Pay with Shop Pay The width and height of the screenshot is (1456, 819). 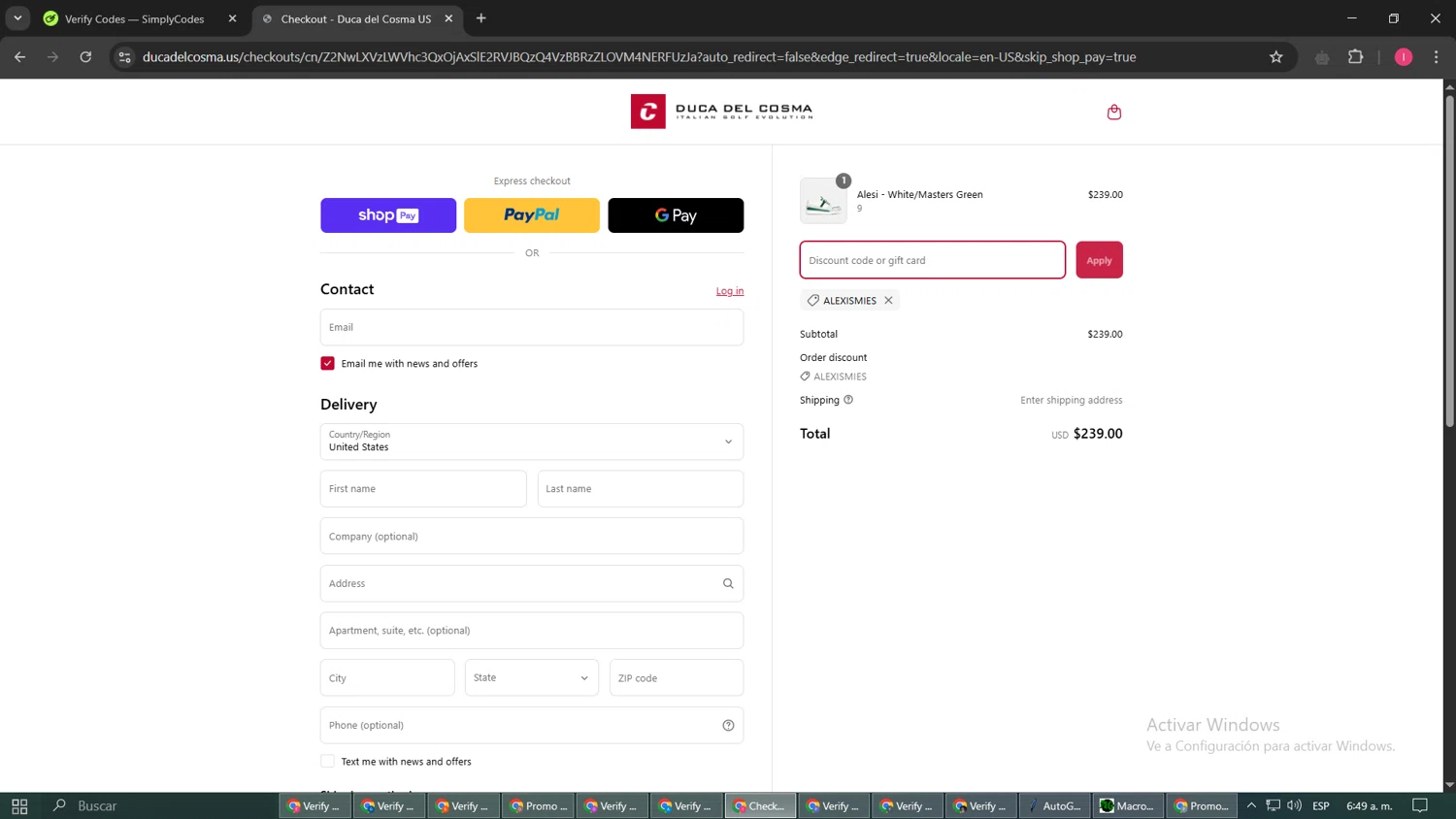pyautogui.click(x=388, y=215)
